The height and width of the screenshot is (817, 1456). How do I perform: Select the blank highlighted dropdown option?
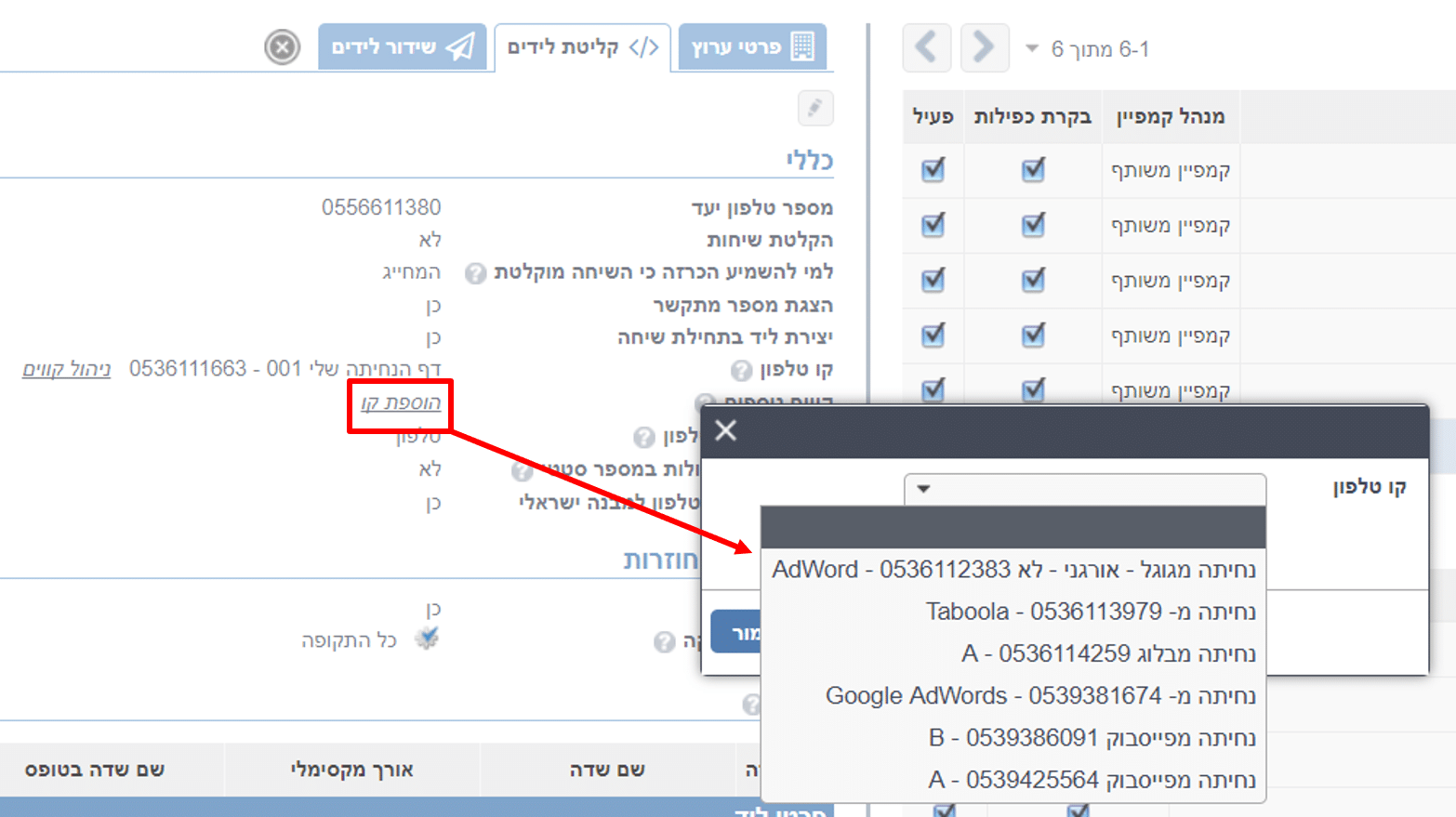click(x=1013, y=527)
